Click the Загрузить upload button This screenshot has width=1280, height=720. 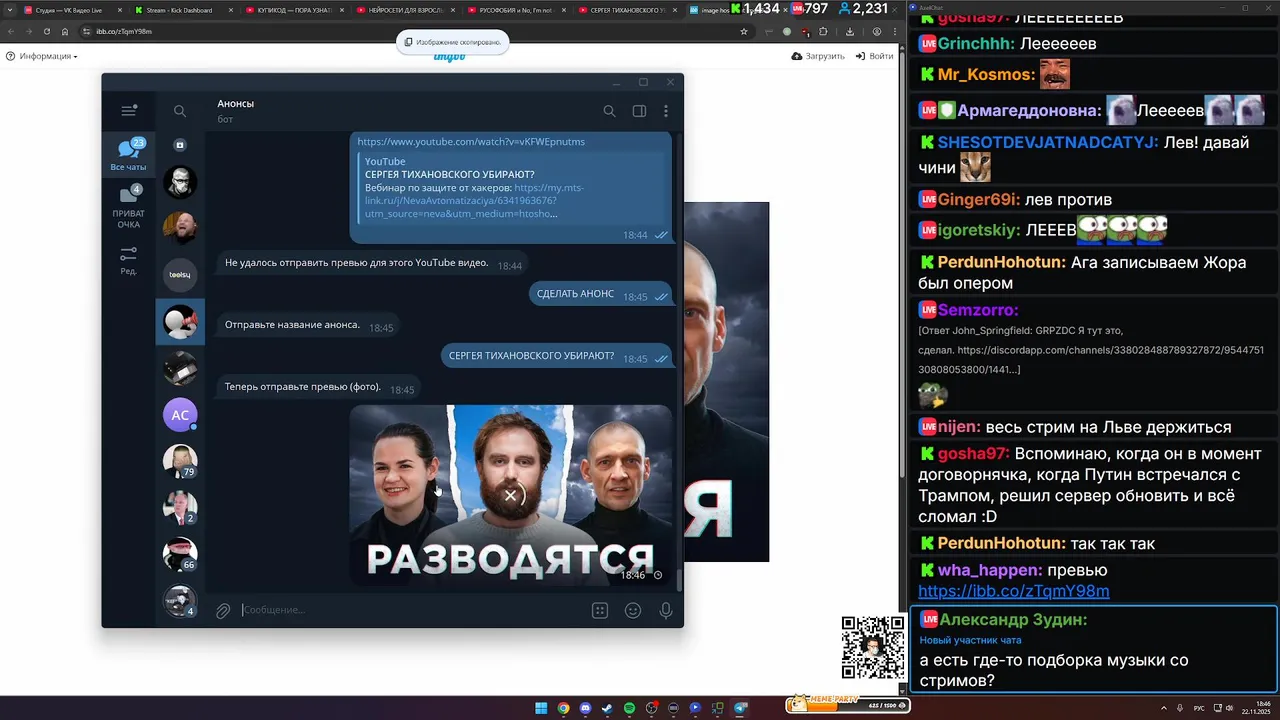(818, 56)
